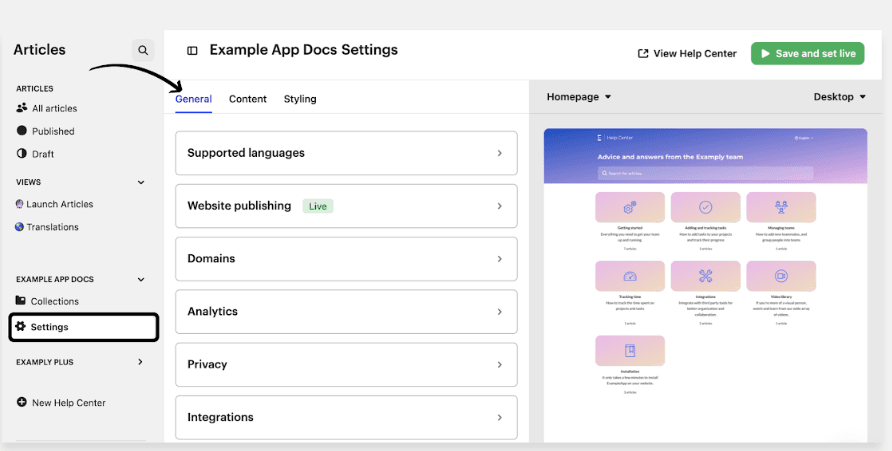This screenshot has width=892, height=451.
Task: Click the Video library card icon in preview
Action: 781,276
